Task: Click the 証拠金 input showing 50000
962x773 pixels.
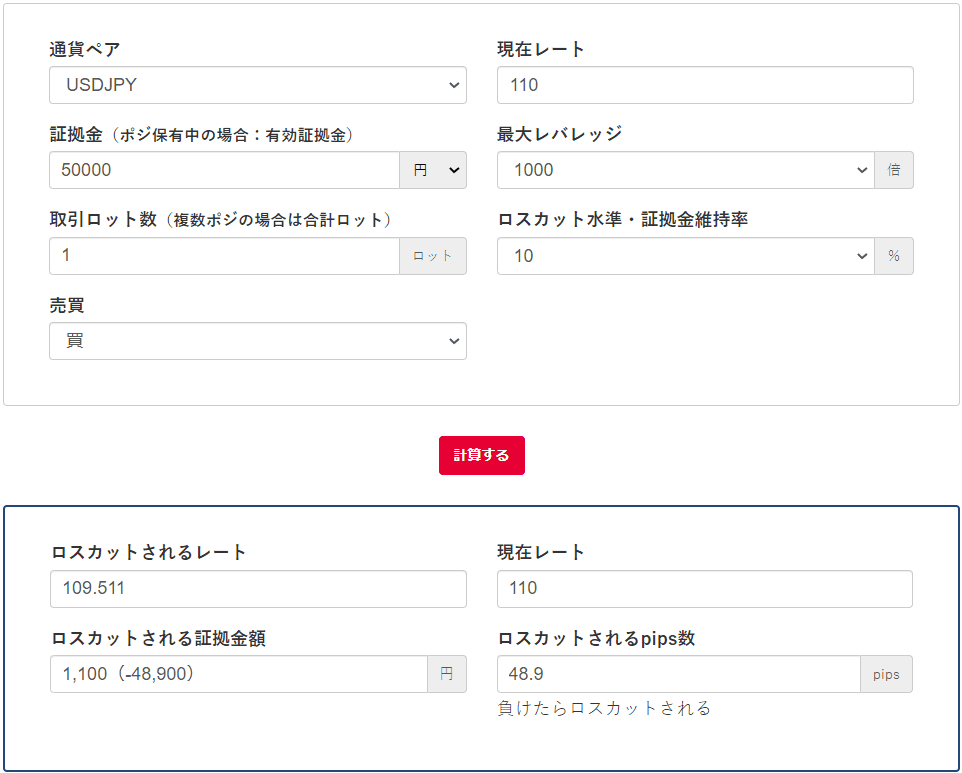Action: pos(224,170)
